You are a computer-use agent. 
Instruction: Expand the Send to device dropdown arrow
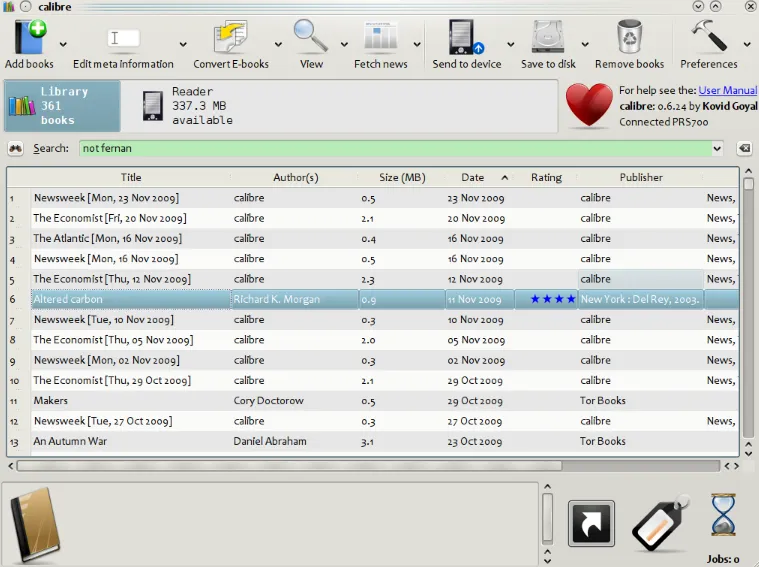511,45
